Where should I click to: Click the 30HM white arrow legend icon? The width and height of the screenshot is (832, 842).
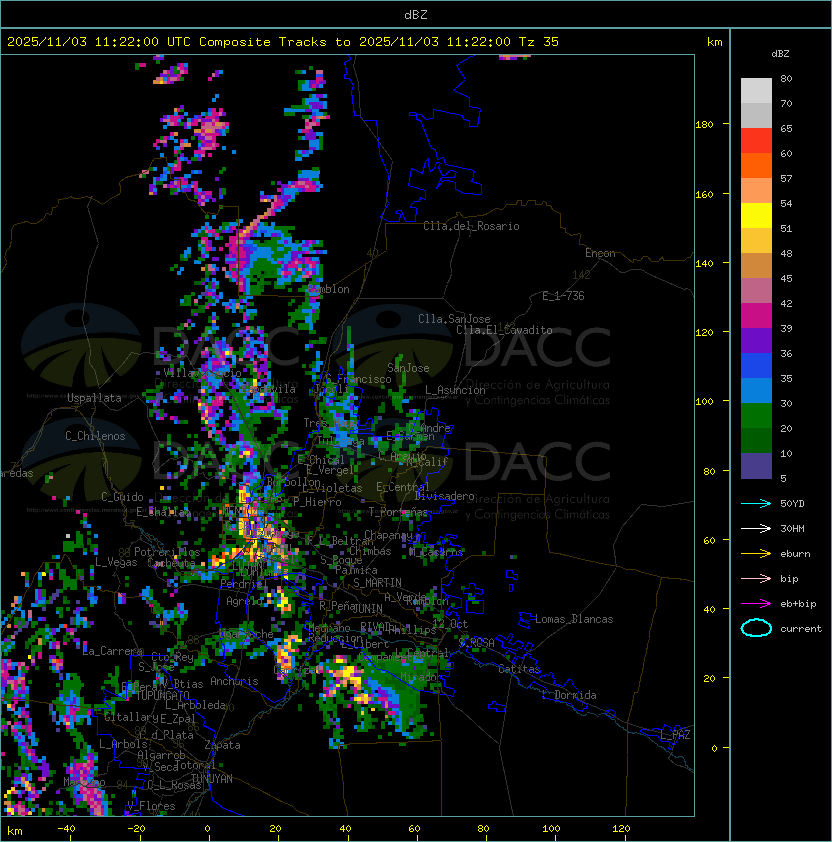(756, 528)
